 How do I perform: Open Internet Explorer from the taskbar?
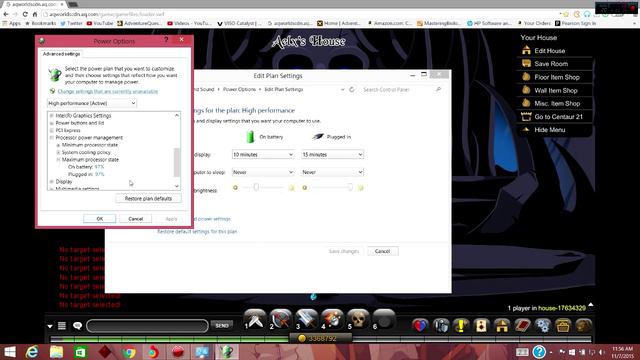[31, 352]
